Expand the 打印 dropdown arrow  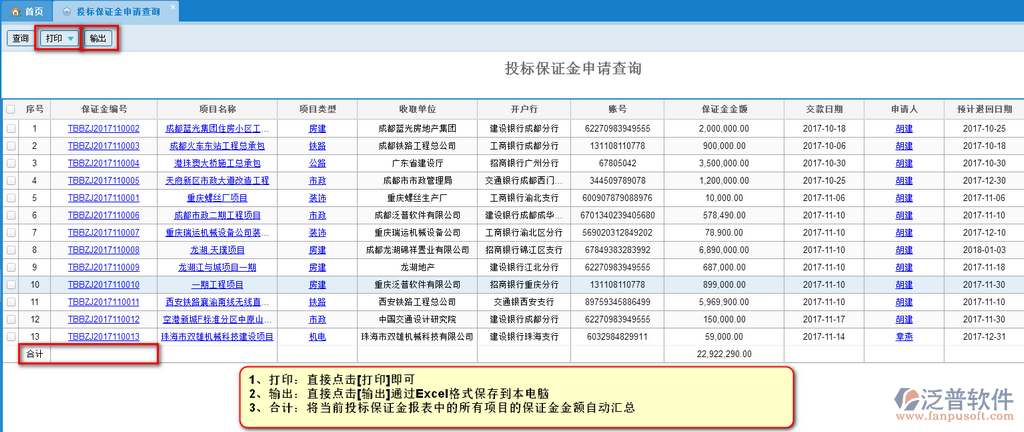71,38
